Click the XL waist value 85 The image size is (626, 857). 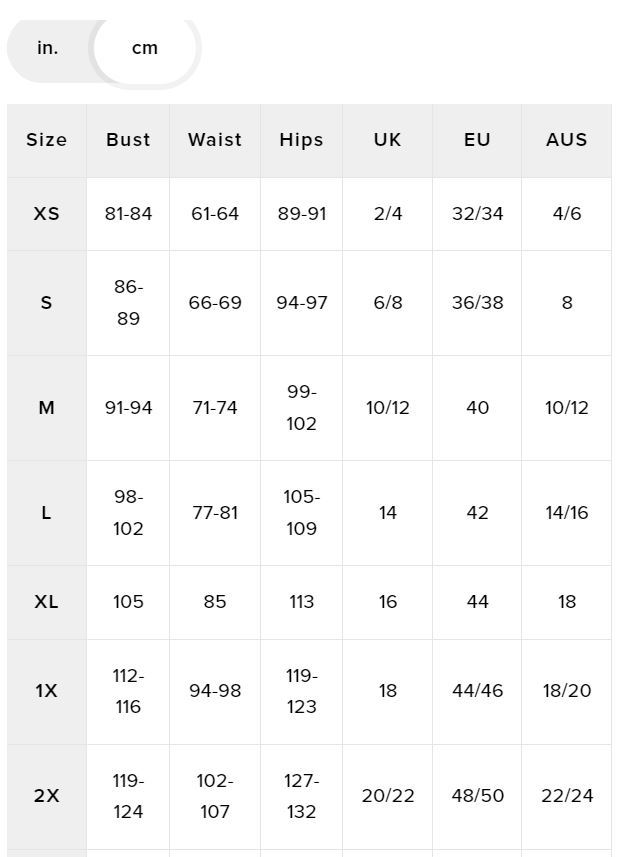tap(215, 602)
